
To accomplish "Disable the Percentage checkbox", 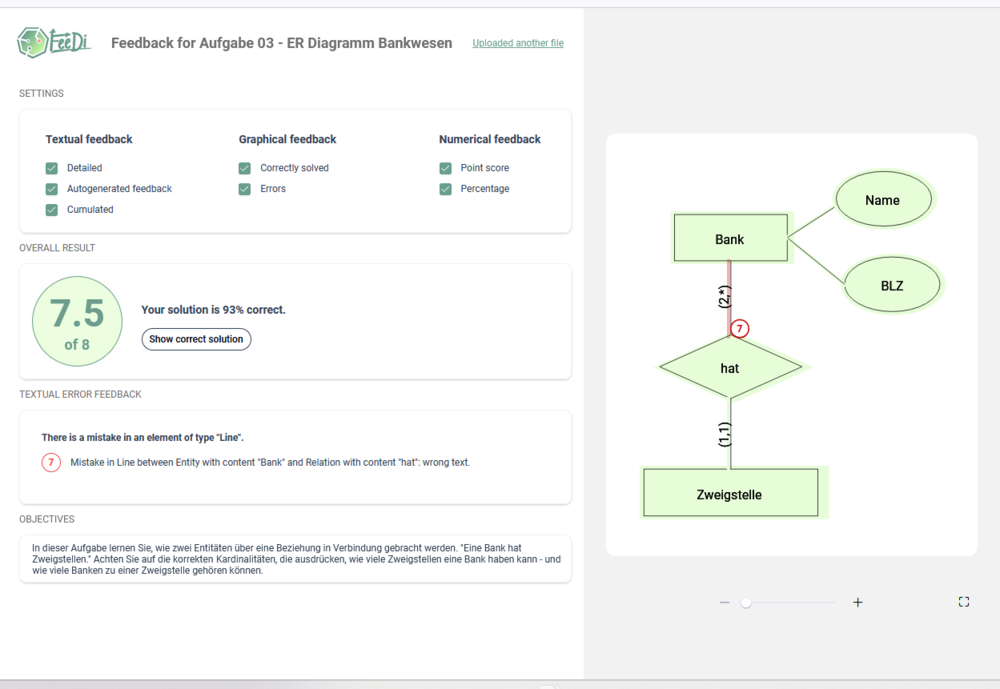I will 446,189.
